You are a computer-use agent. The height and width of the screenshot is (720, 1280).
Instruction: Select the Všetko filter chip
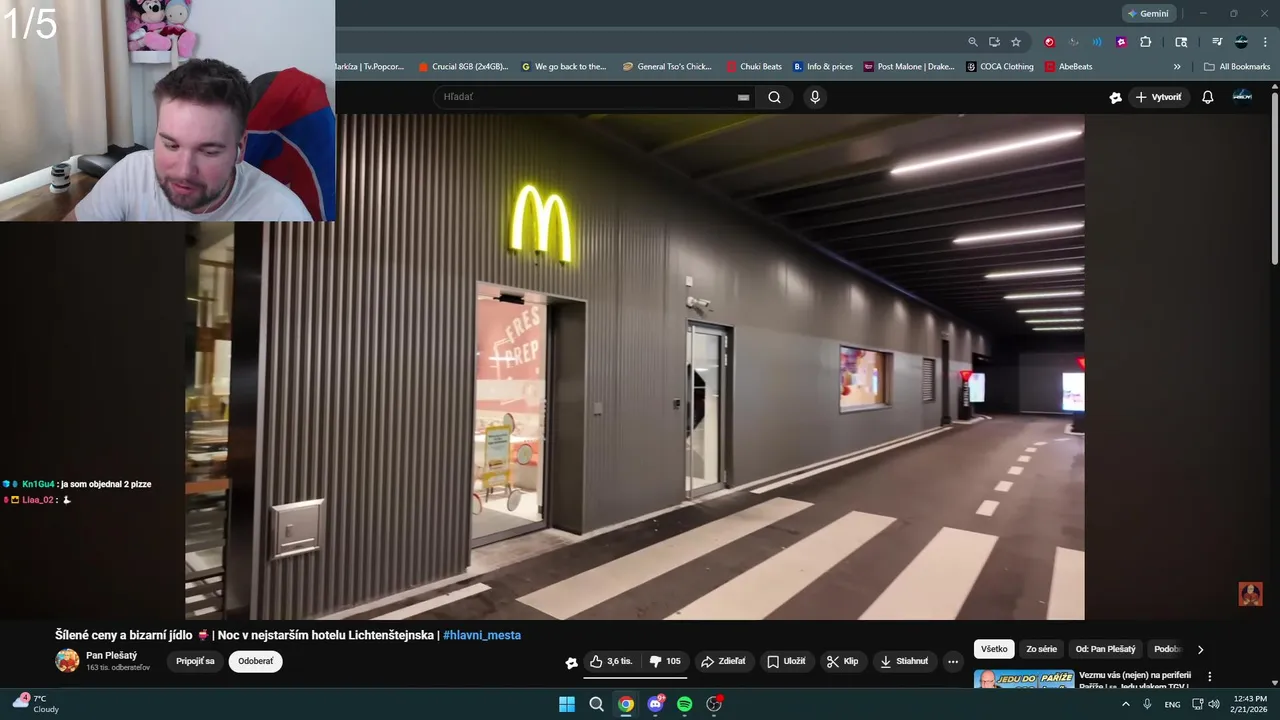(x=994, y=649)
